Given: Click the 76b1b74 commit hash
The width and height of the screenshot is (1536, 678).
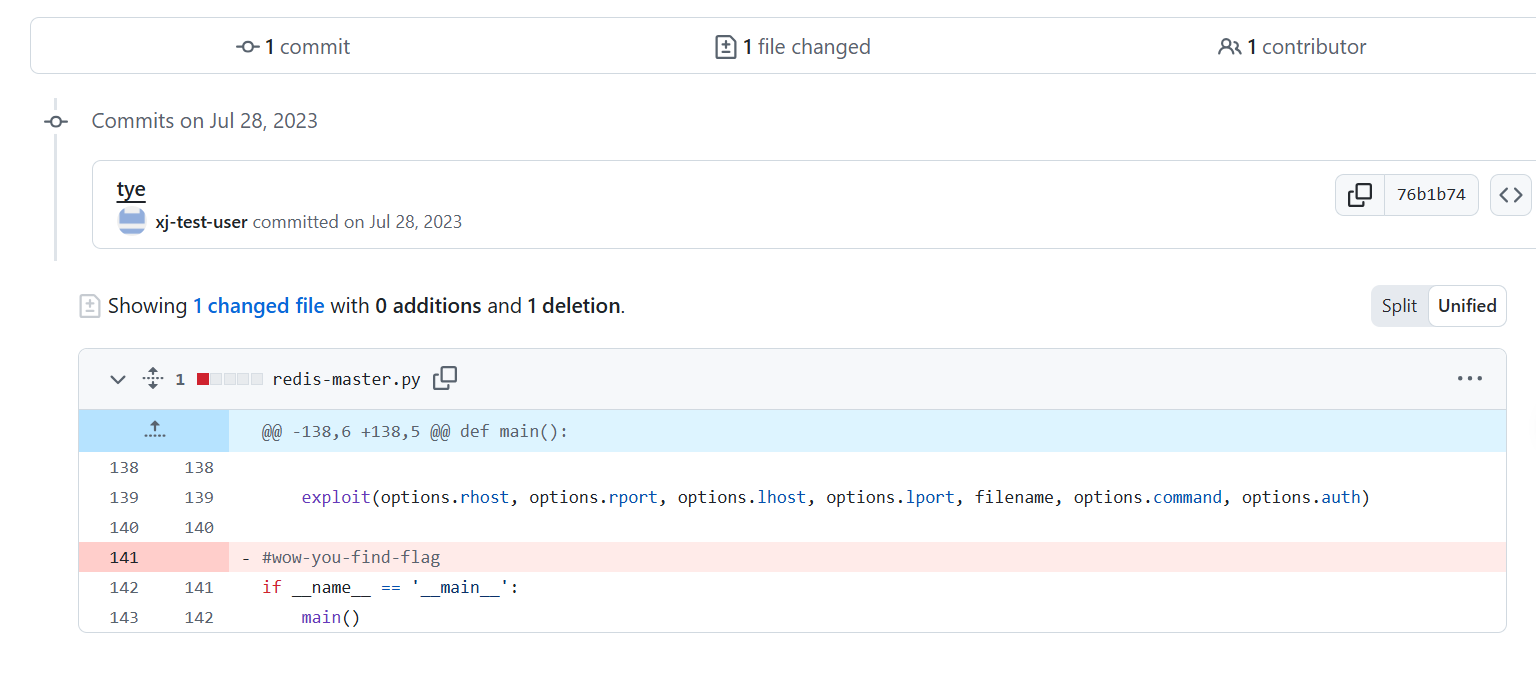Looking at the screenshot, I should pyautogui.click(x=1430, y=195).
